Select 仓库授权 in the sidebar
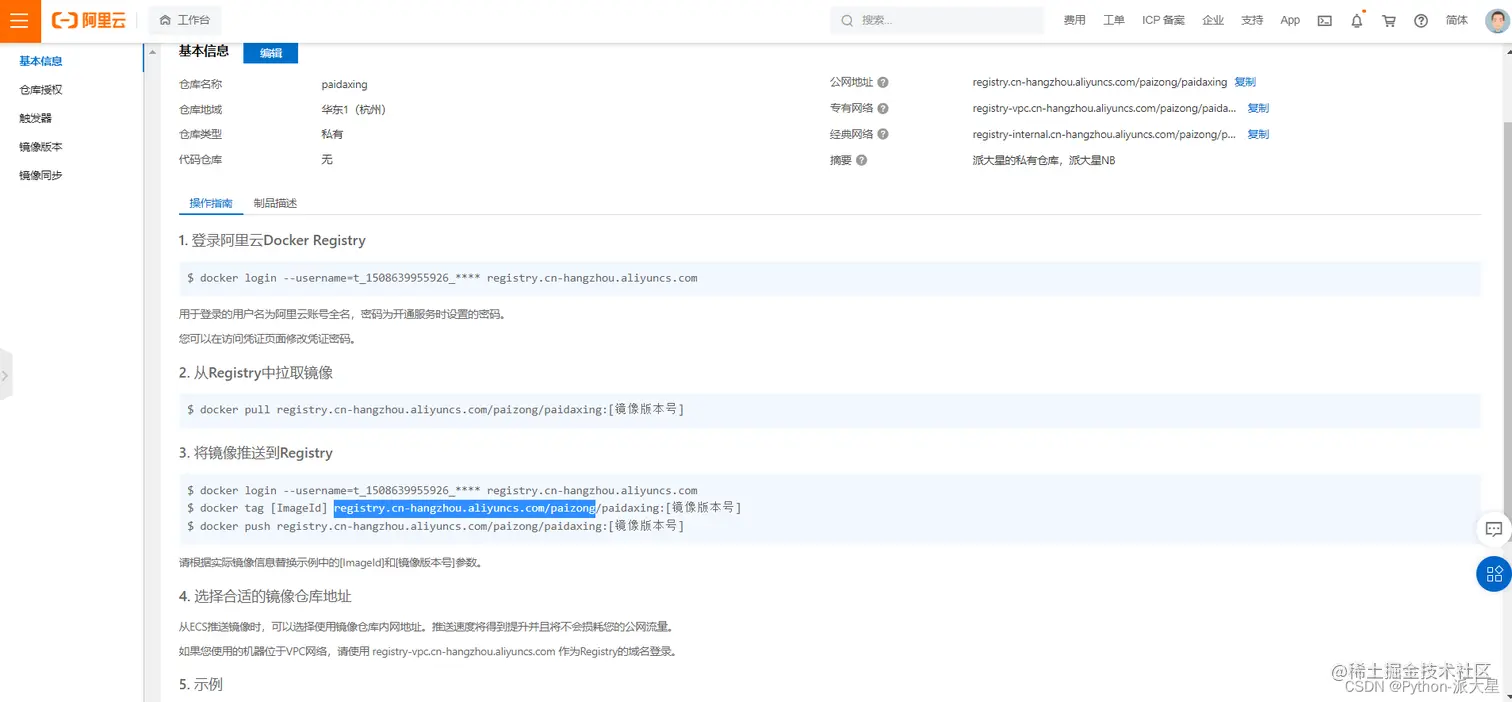This screenshot has height=702, width=1512. coord(41,89)
